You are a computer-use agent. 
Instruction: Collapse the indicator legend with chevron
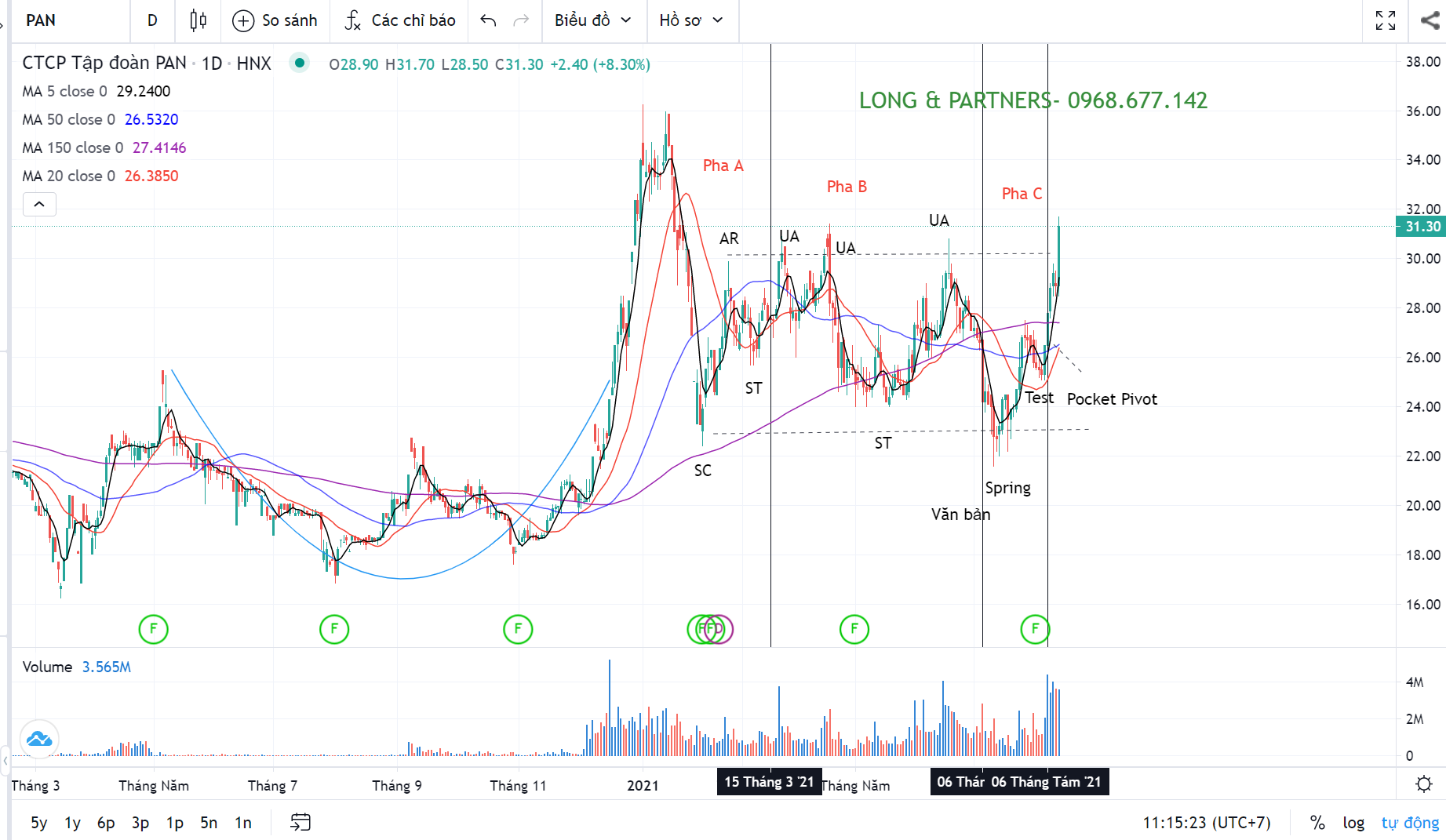click(x=39, y=205)
